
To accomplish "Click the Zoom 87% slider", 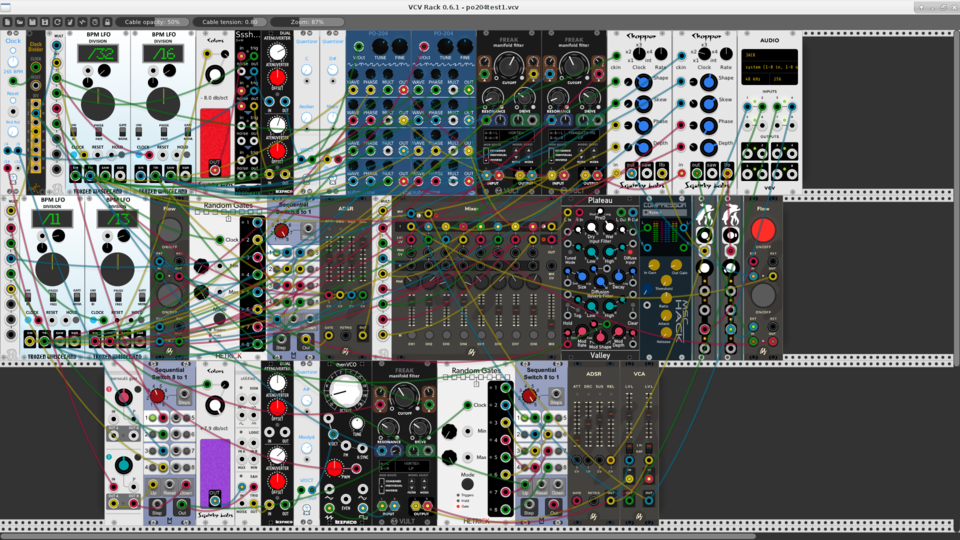I will tap(307, 22).
